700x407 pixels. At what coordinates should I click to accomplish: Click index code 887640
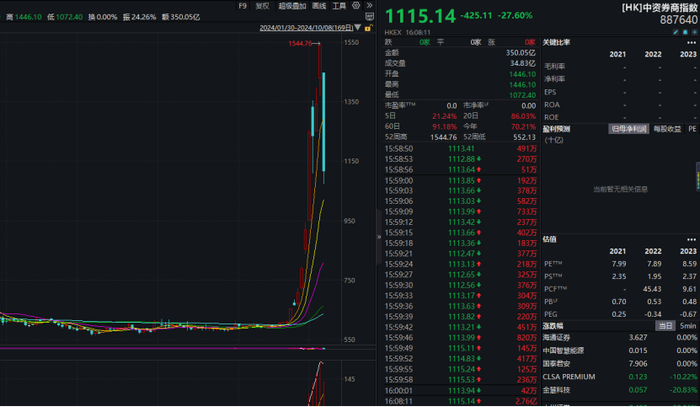(x=679, y=20)
